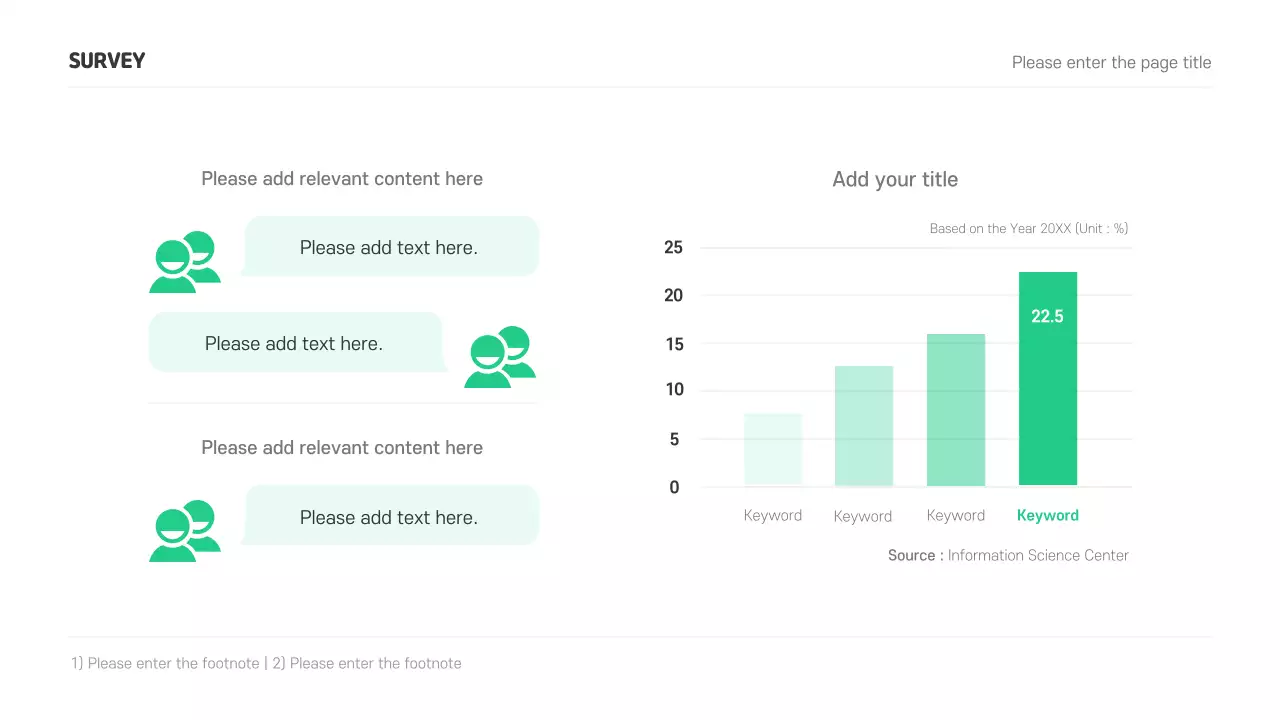Click the bottom 'Please add text here.' speech bubble
Screen dimensions: 1280x720
click(390, 517)
